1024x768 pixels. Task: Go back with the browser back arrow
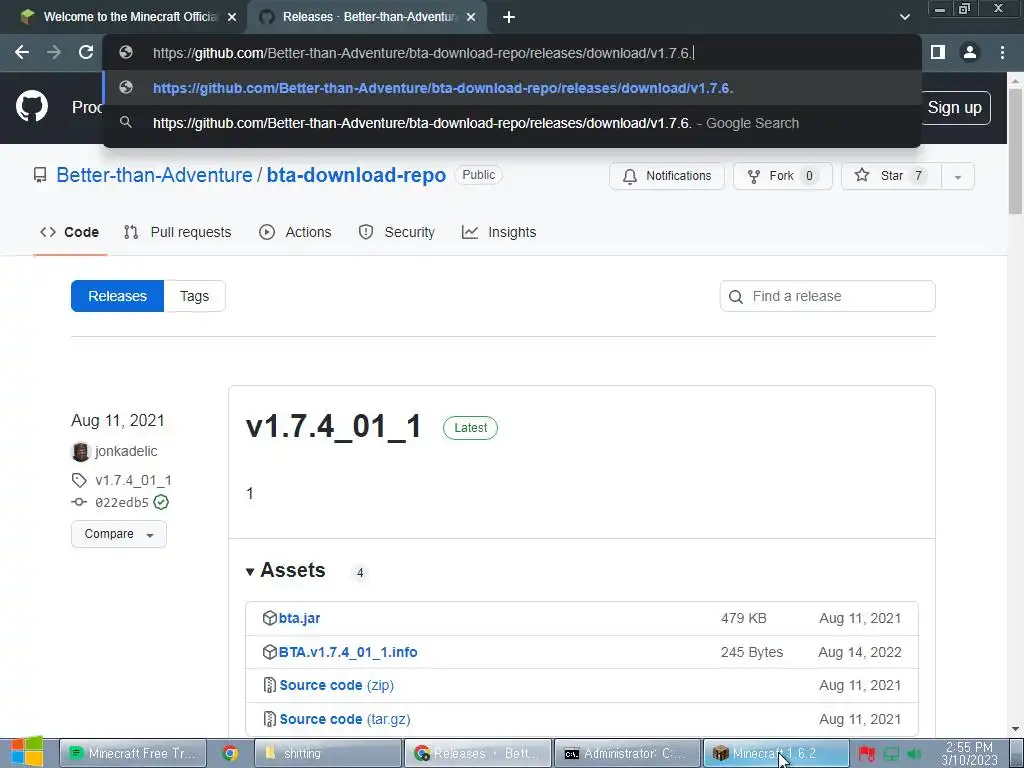pos(22,52)
